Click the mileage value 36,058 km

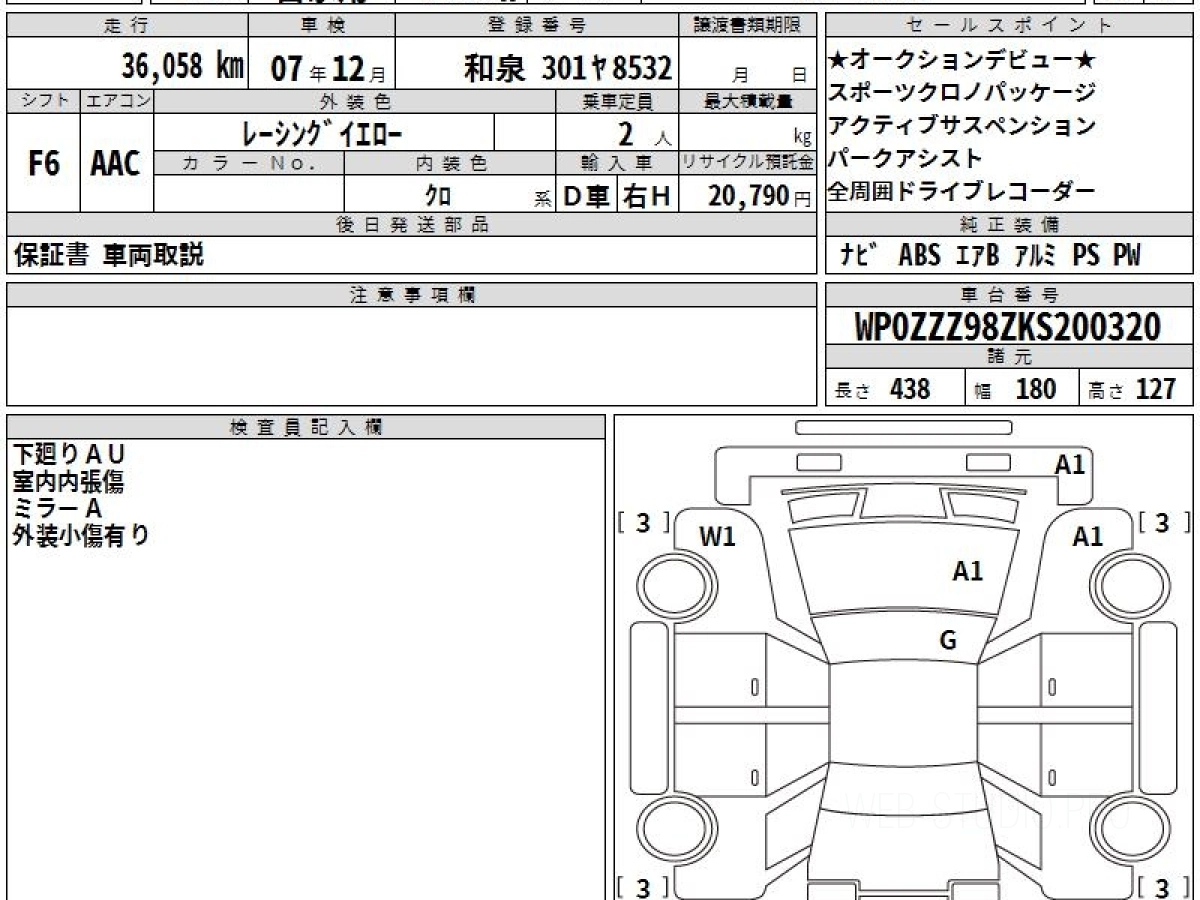point(183,67)
